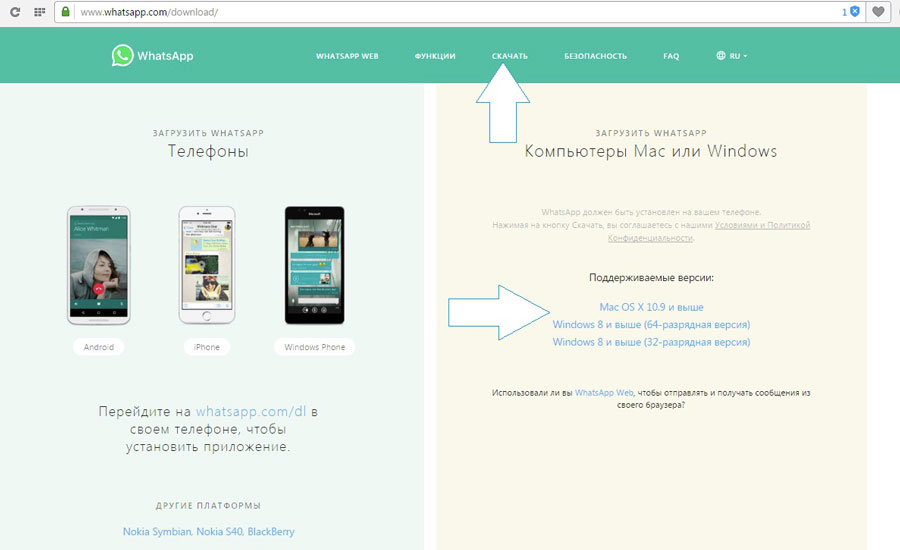Click the blue shield blocker icon
This screenshot has height=550, width=900.
point(855,11)
